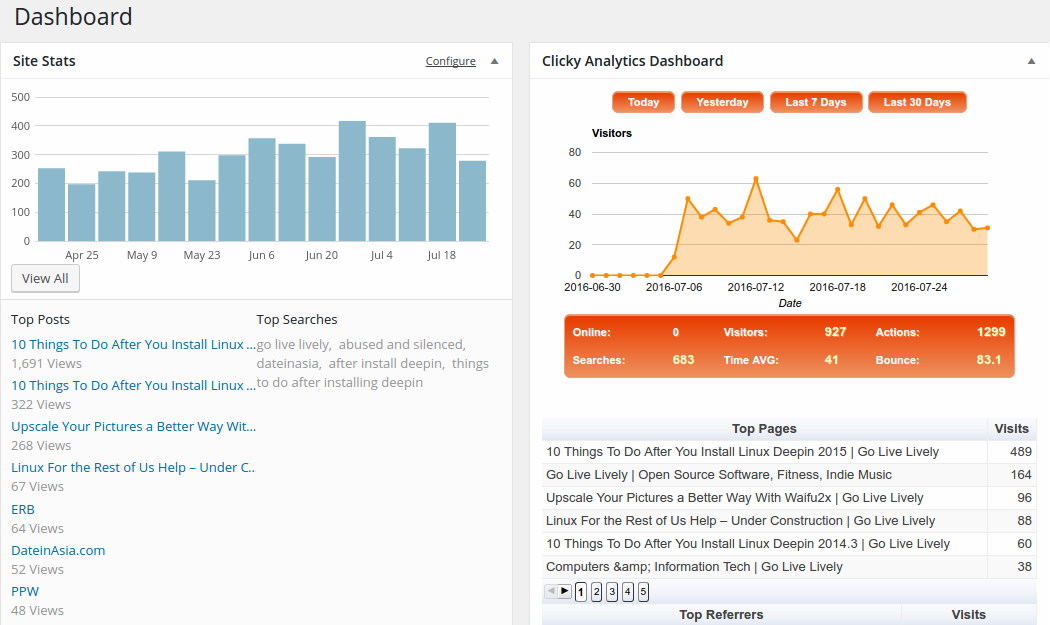Open the Upscale Your Pictures post link
Image resolution: width=1050 pixels, height=625 pixels.
tap(133, 426)
